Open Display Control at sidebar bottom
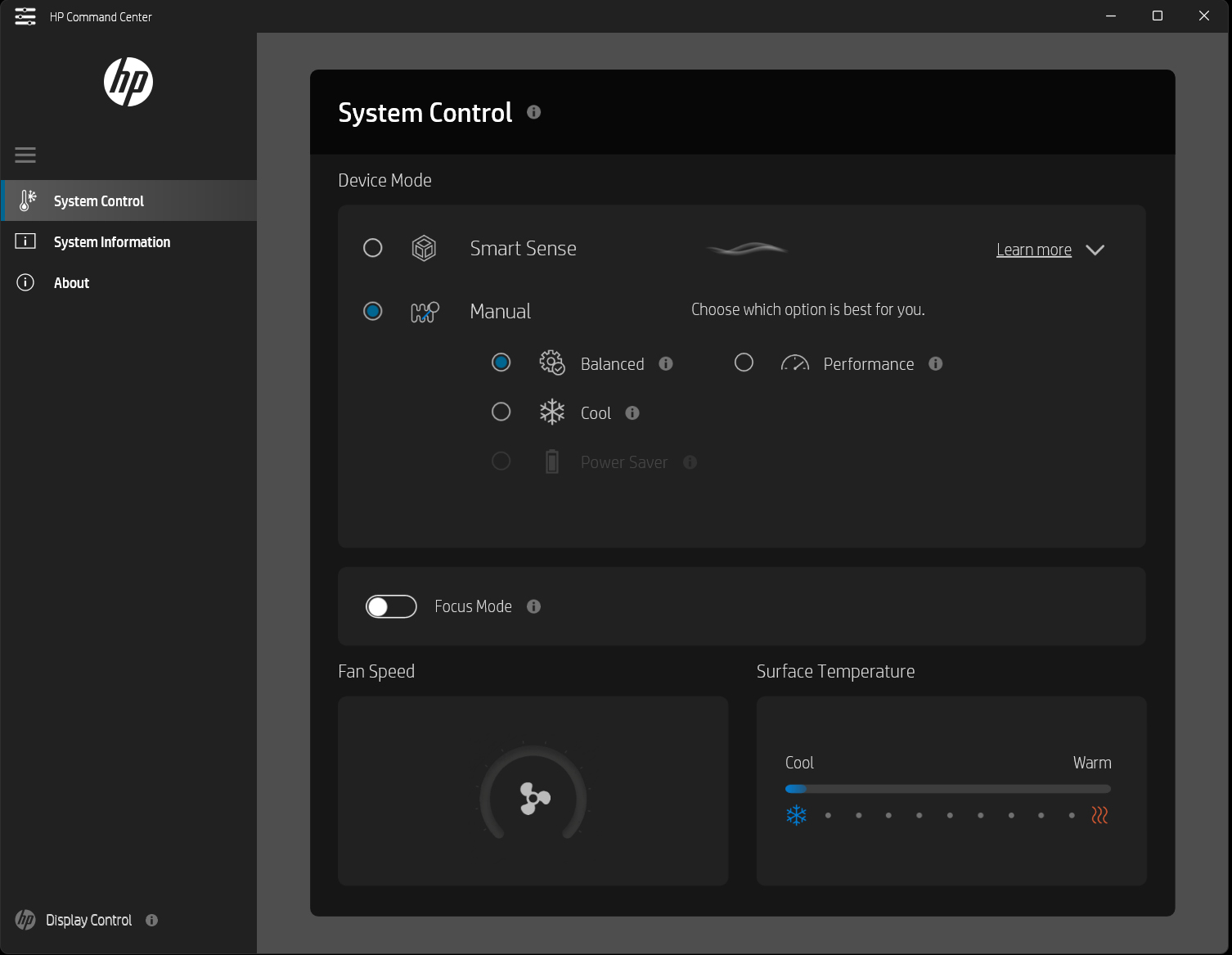This screenshot has height=955, width=1232. tap(89, 920)
